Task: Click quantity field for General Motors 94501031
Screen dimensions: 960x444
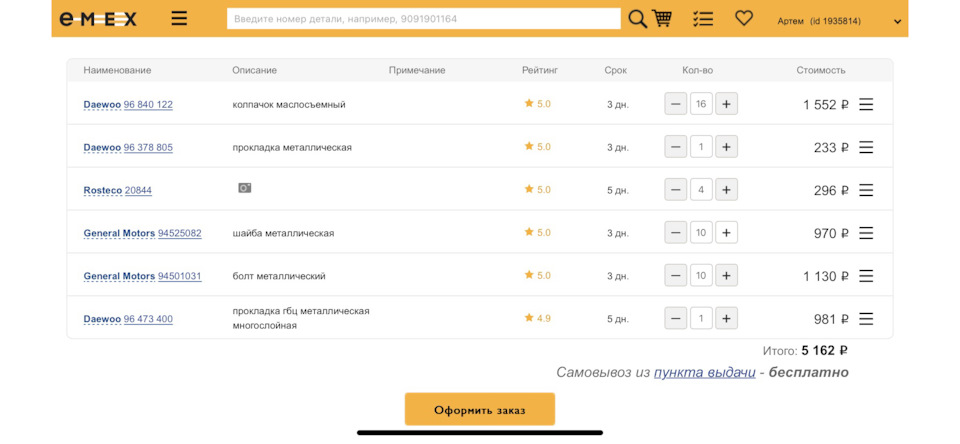Action: point(701,276)
